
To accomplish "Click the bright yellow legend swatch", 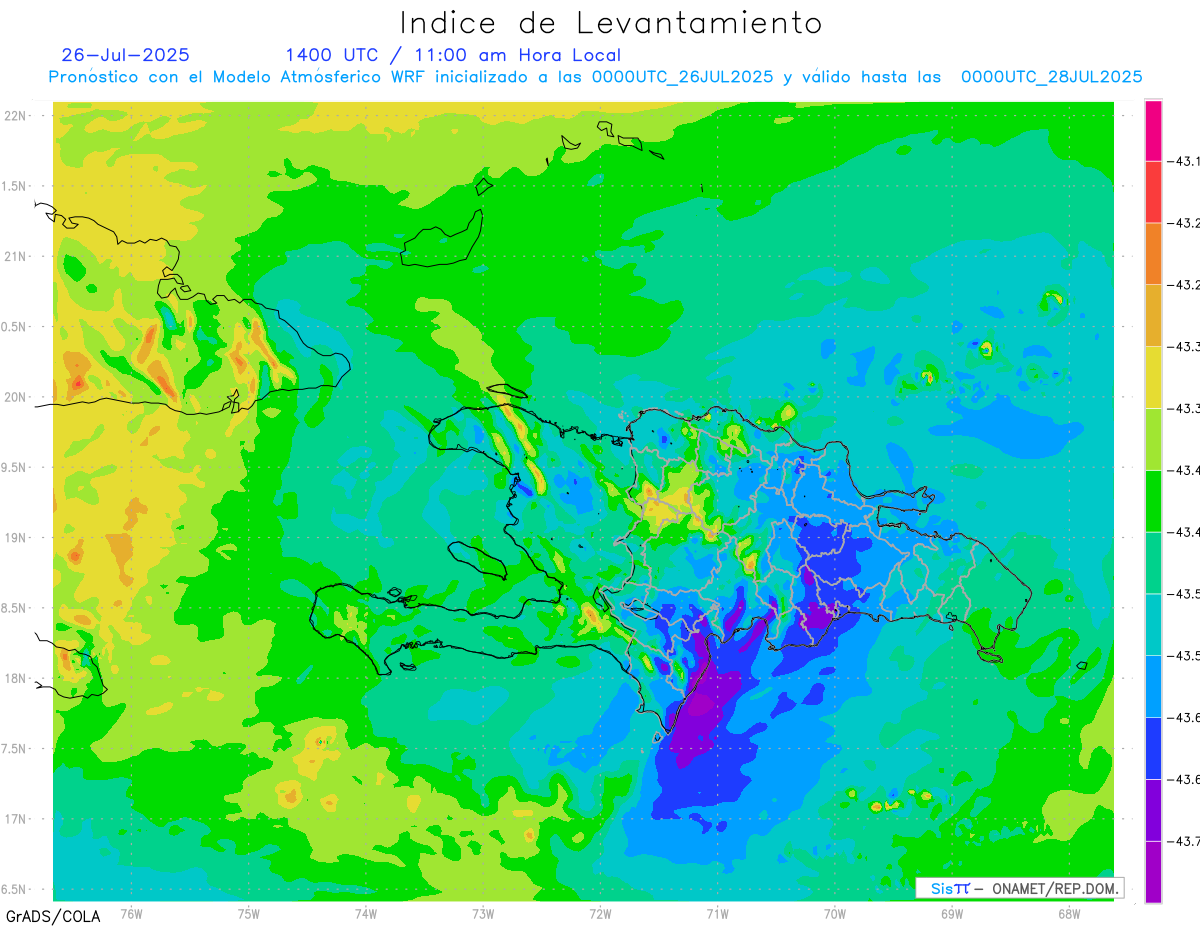I will coord(1153,377).
